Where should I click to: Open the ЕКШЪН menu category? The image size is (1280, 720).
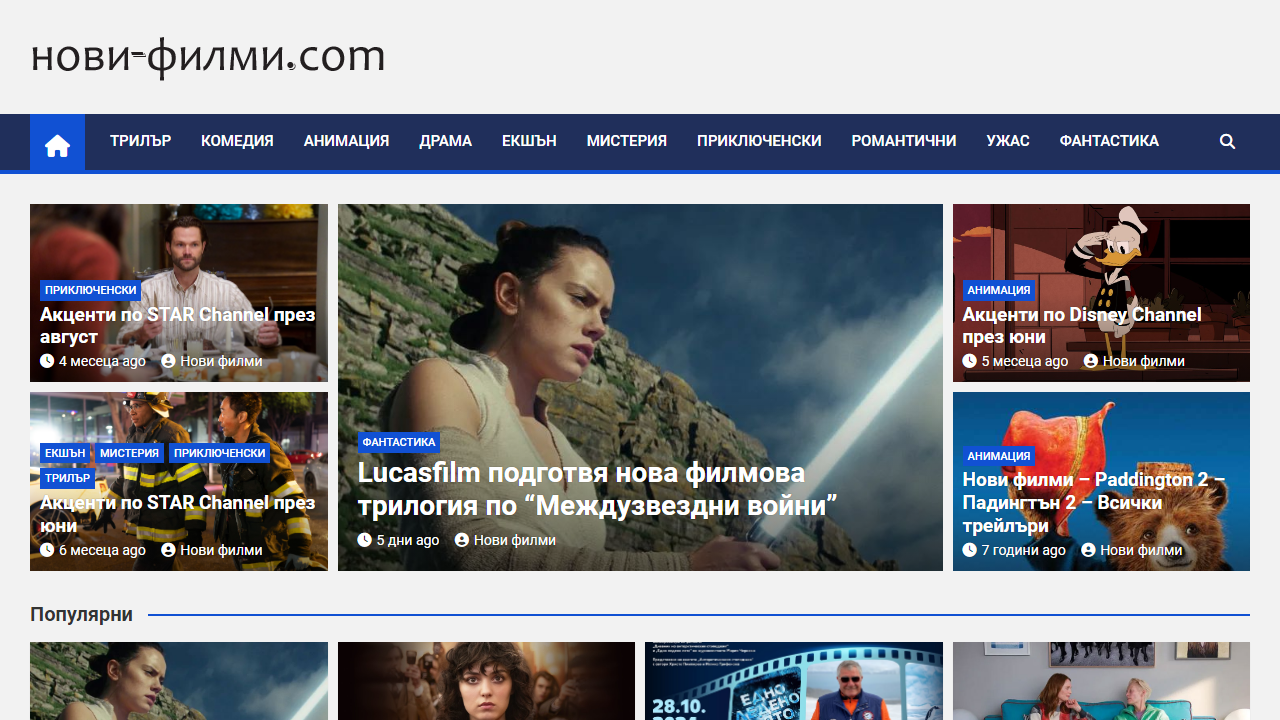[529, 141]
